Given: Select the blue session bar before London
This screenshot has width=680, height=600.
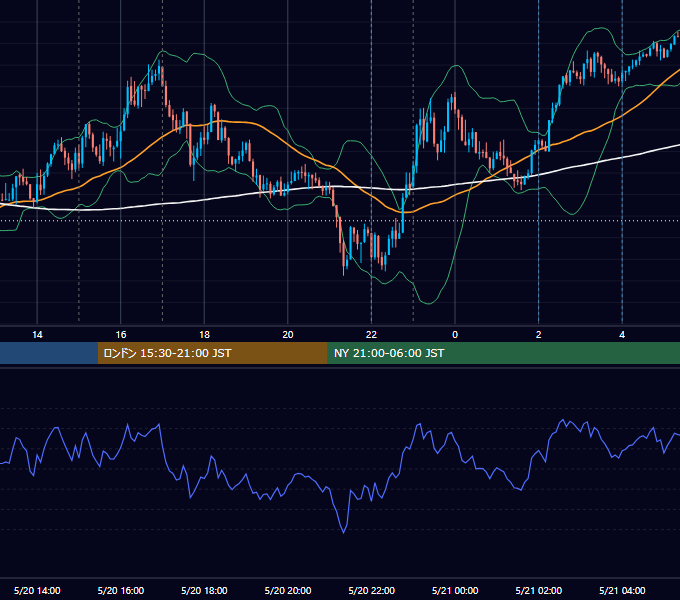Looking at the screenshot, I should pos(49,353).
